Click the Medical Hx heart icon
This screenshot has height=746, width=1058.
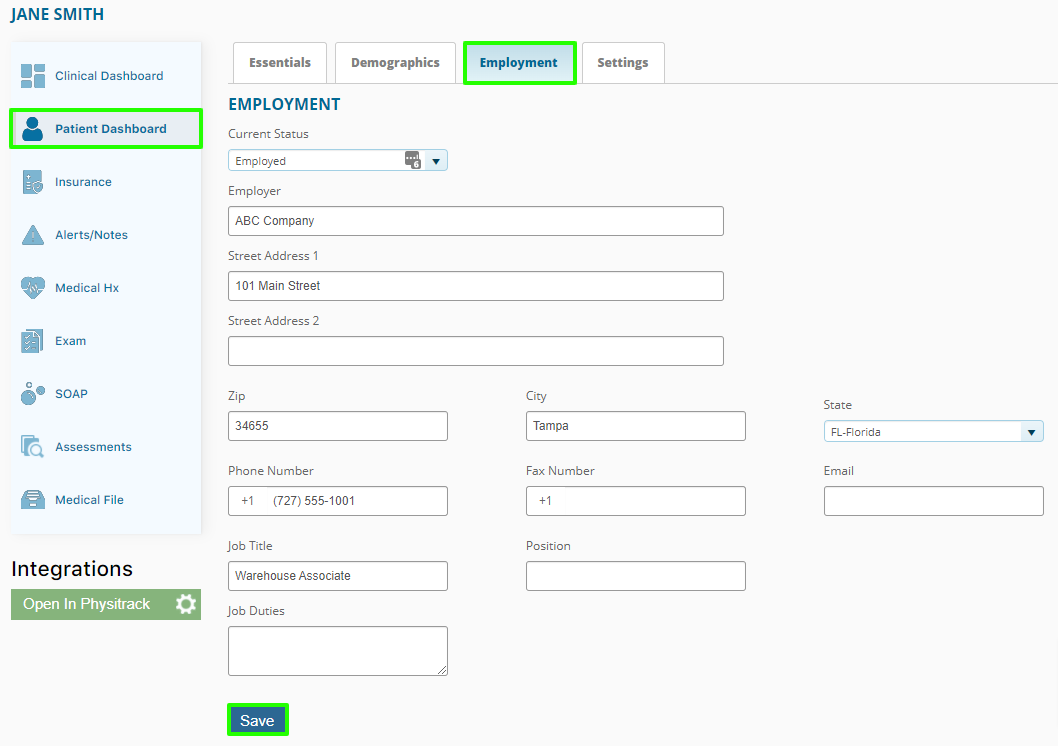click(32, 288)
